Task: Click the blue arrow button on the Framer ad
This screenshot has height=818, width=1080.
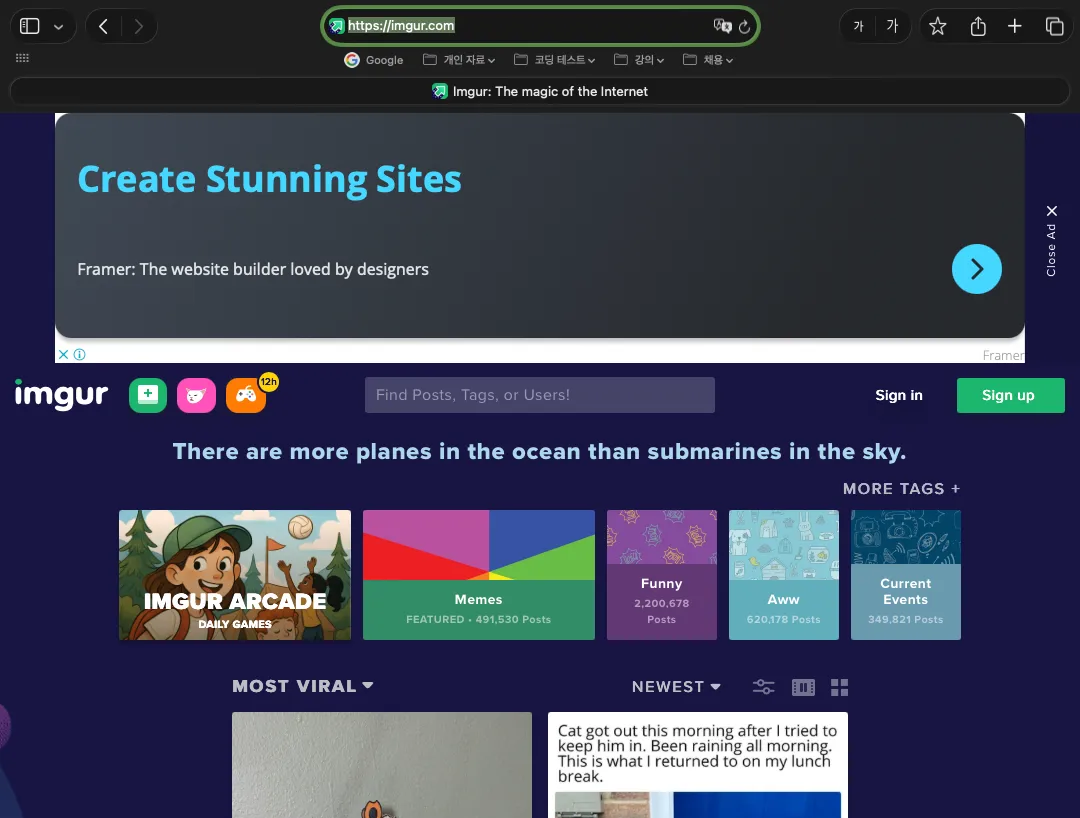Action: coord(977,269)
